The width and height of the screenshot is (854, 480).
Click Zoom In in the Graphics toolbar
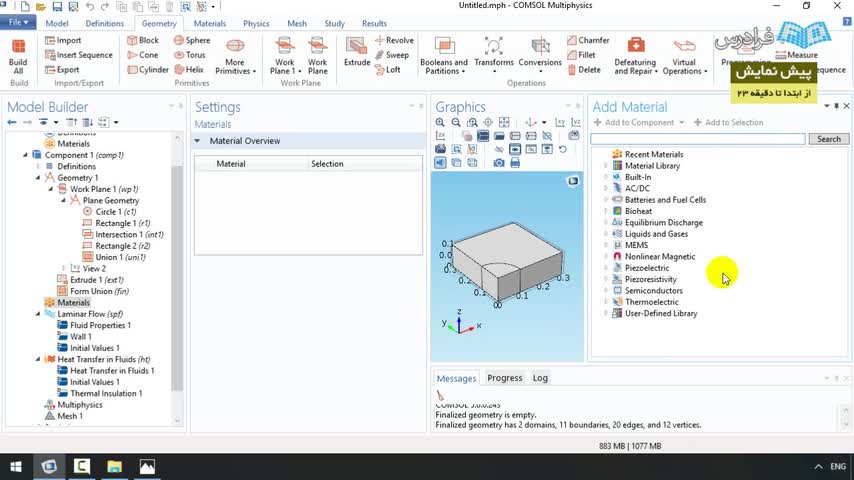pos(440,123)
